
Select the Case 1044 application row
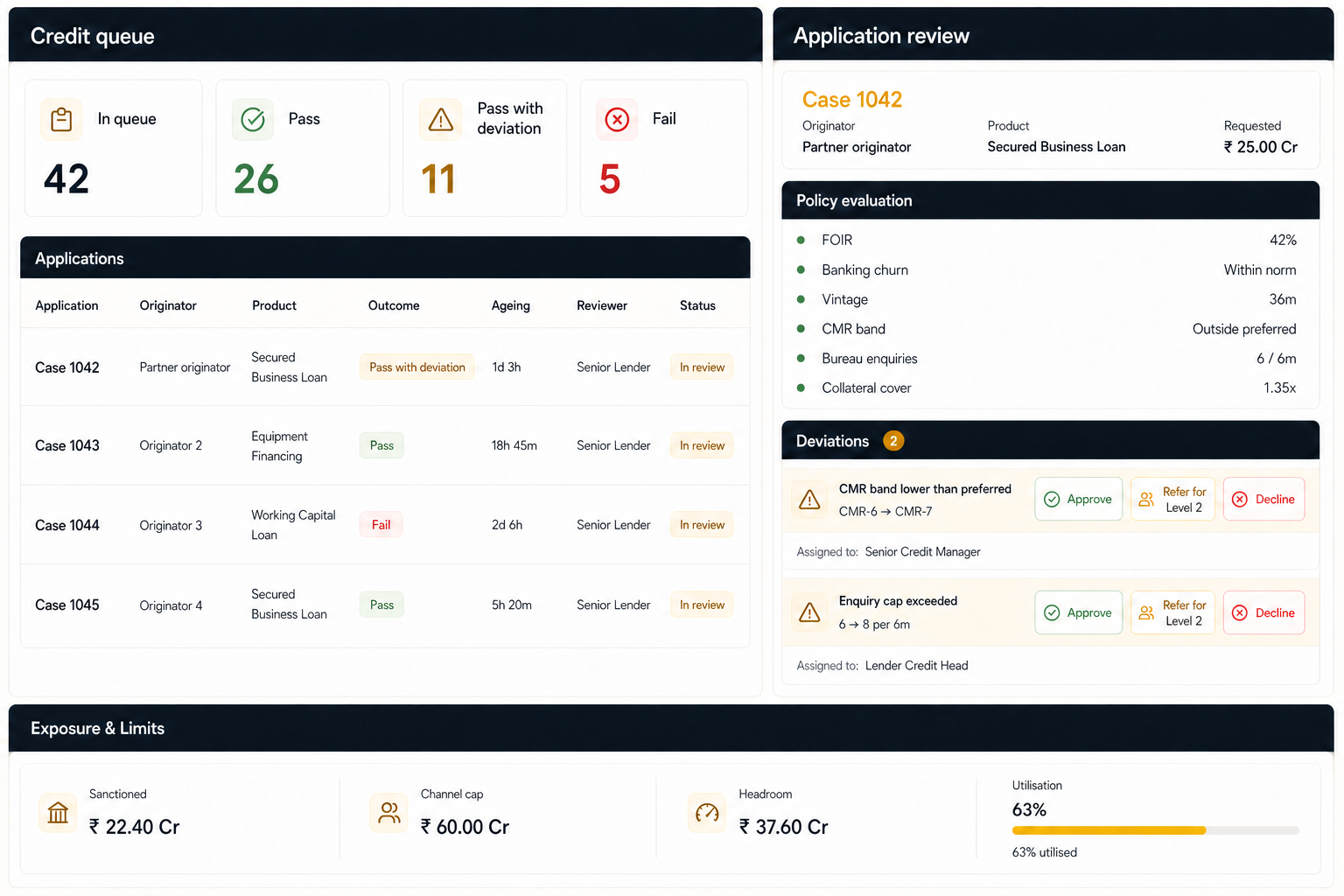pyautogui.click(x=385, y=525)
